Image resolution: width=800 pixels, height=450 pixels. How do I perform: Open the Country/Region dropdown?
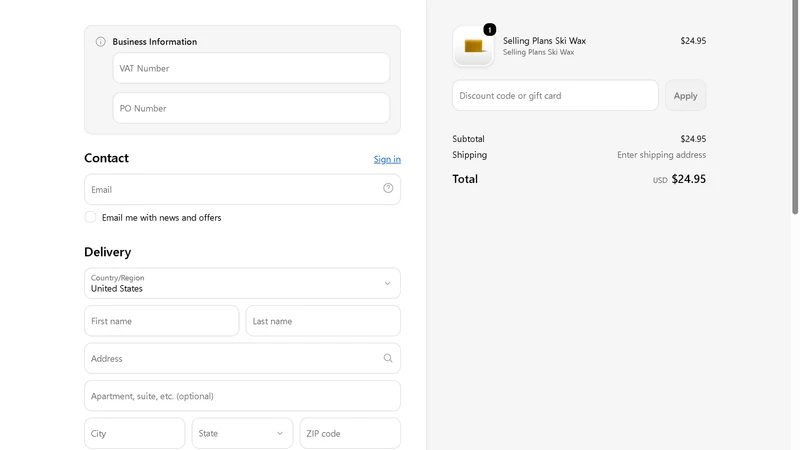click(x=242, y=283)
